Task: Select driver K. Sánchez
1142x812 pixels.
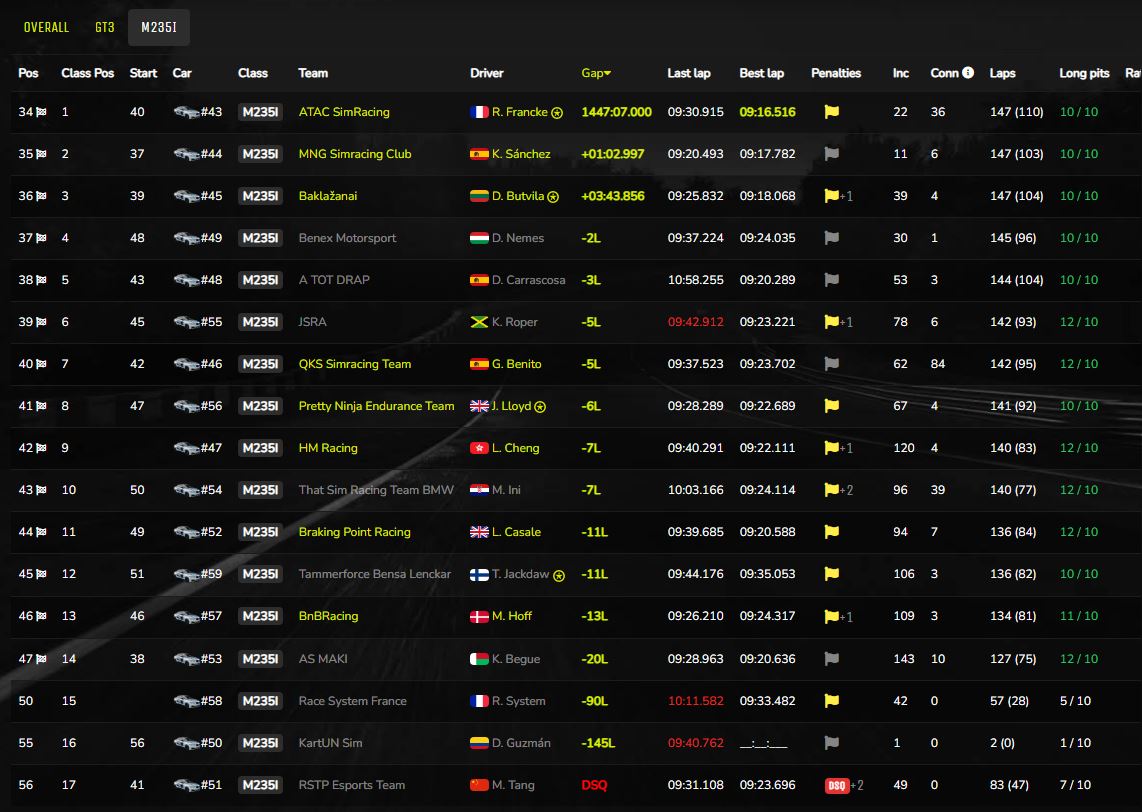Action: 521,154
